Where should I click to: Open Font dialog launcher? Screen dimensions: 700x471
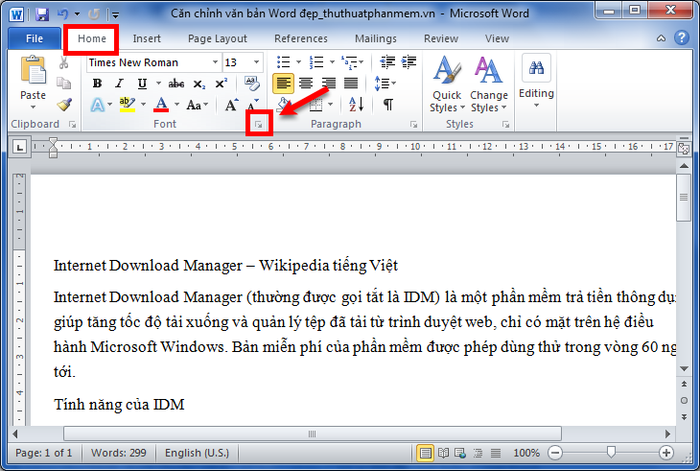click(x=259, y=125)
